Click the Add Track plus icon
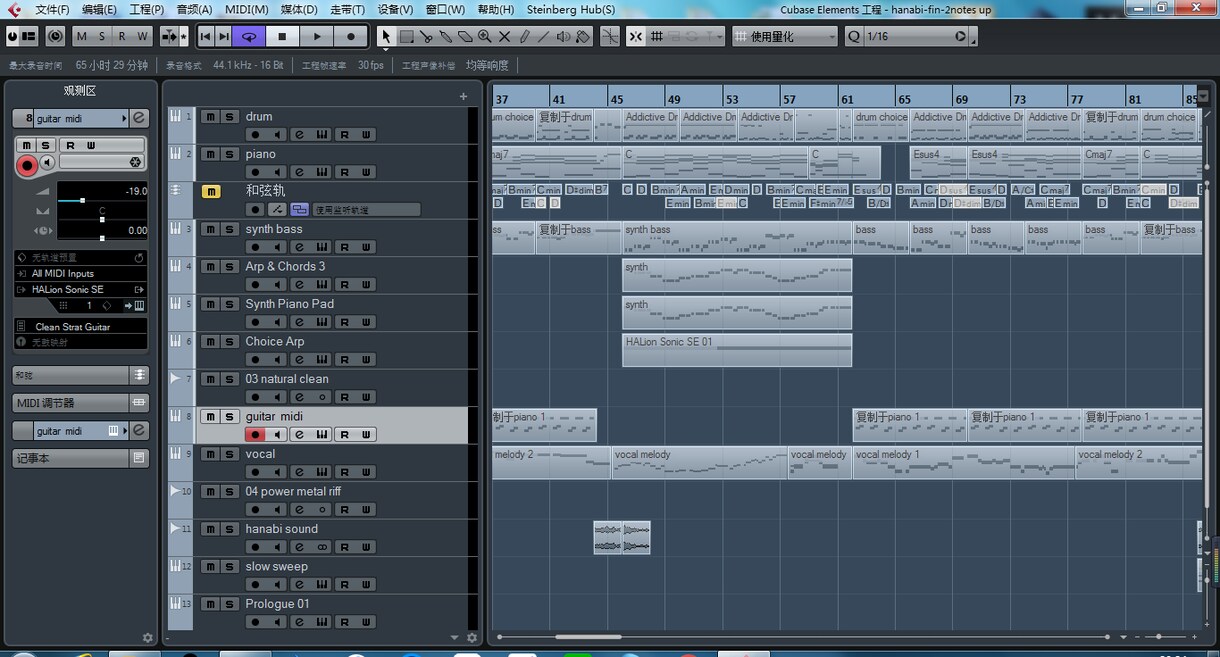Screen dimensions: 1220x657 pos(463,96)
